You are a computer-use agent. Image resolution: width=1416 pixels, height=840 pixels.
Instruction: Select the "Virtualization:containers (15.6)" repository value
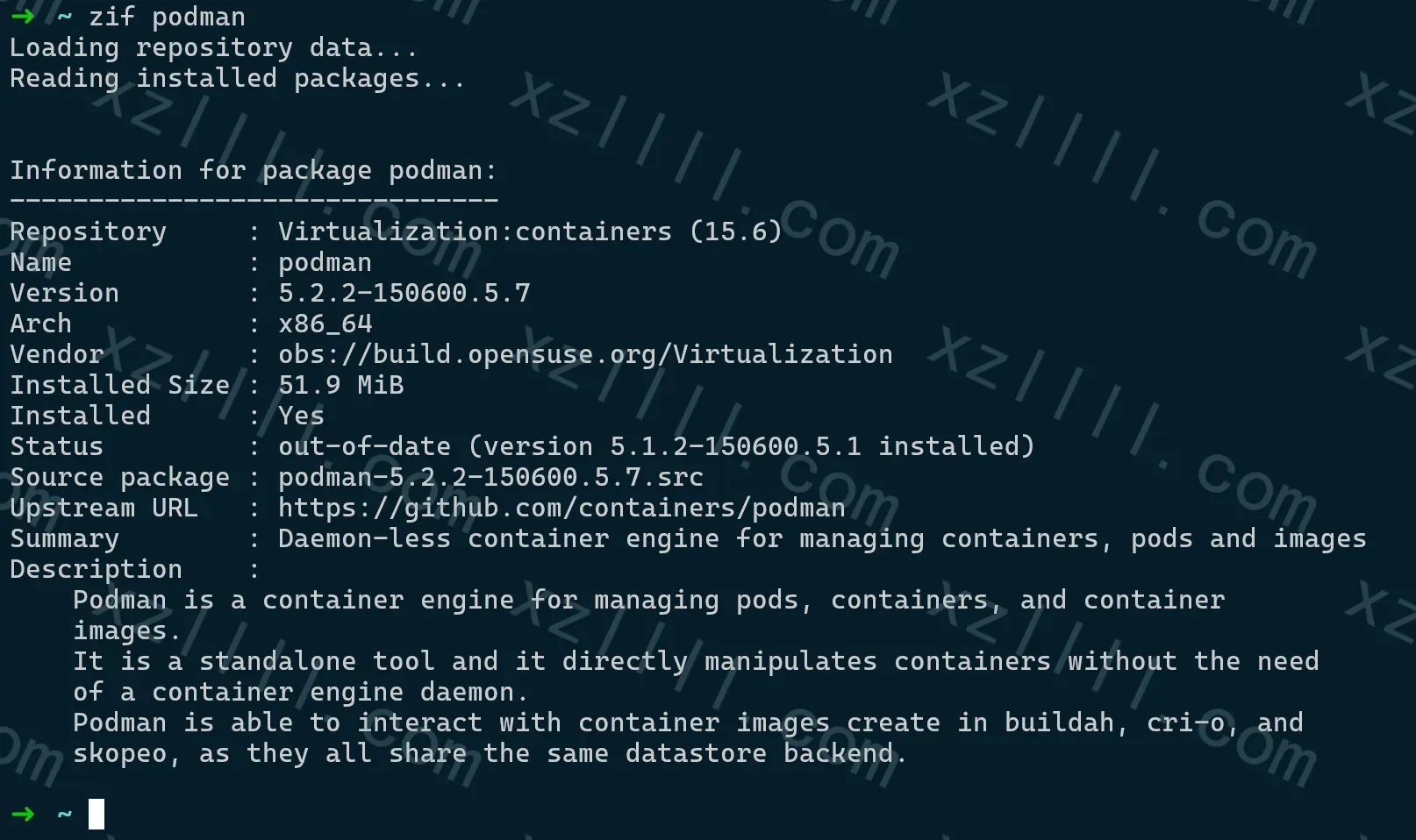coord(529,232)
